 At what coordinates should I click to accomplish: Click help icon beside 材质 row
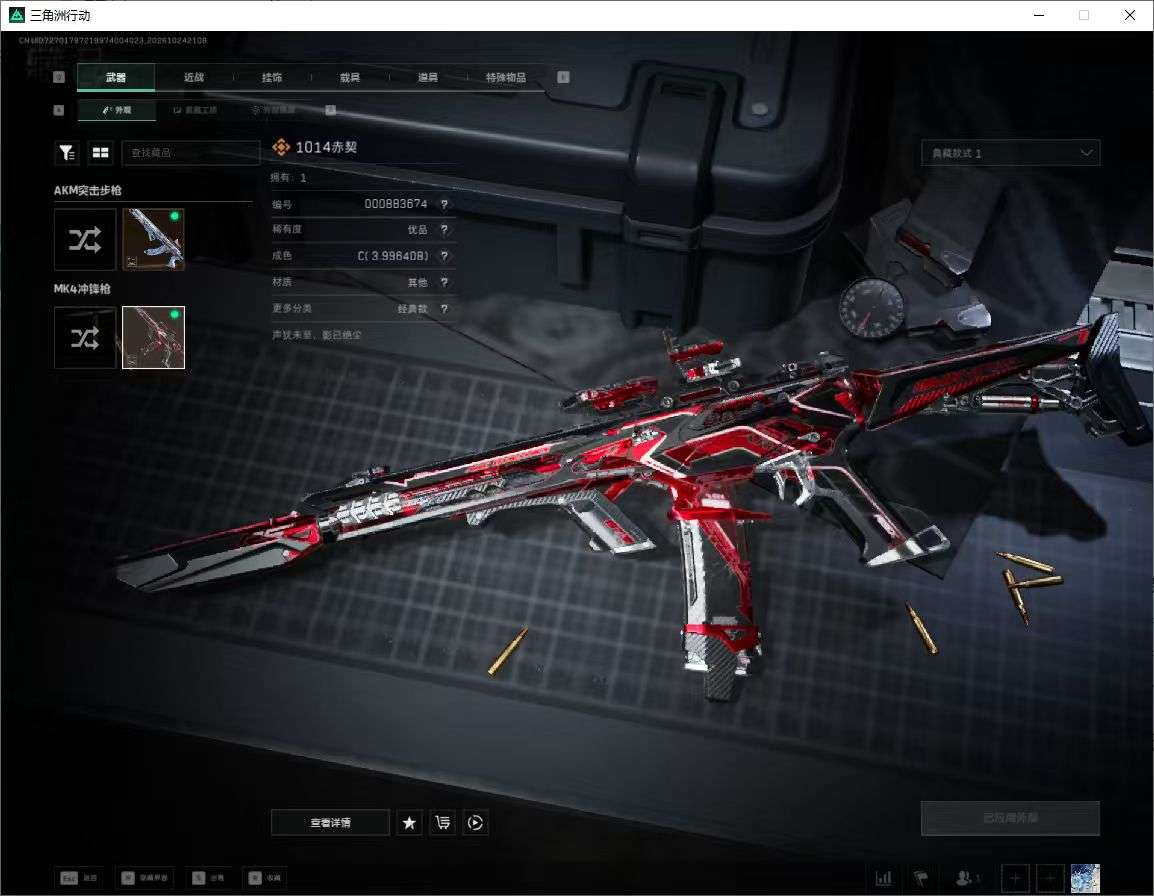click(444, 282)
